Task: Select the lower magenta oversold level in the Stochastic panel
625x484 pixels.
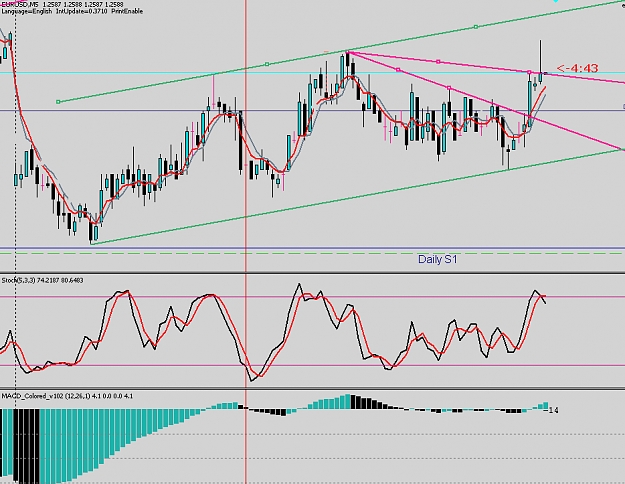Action: (311, 365)
